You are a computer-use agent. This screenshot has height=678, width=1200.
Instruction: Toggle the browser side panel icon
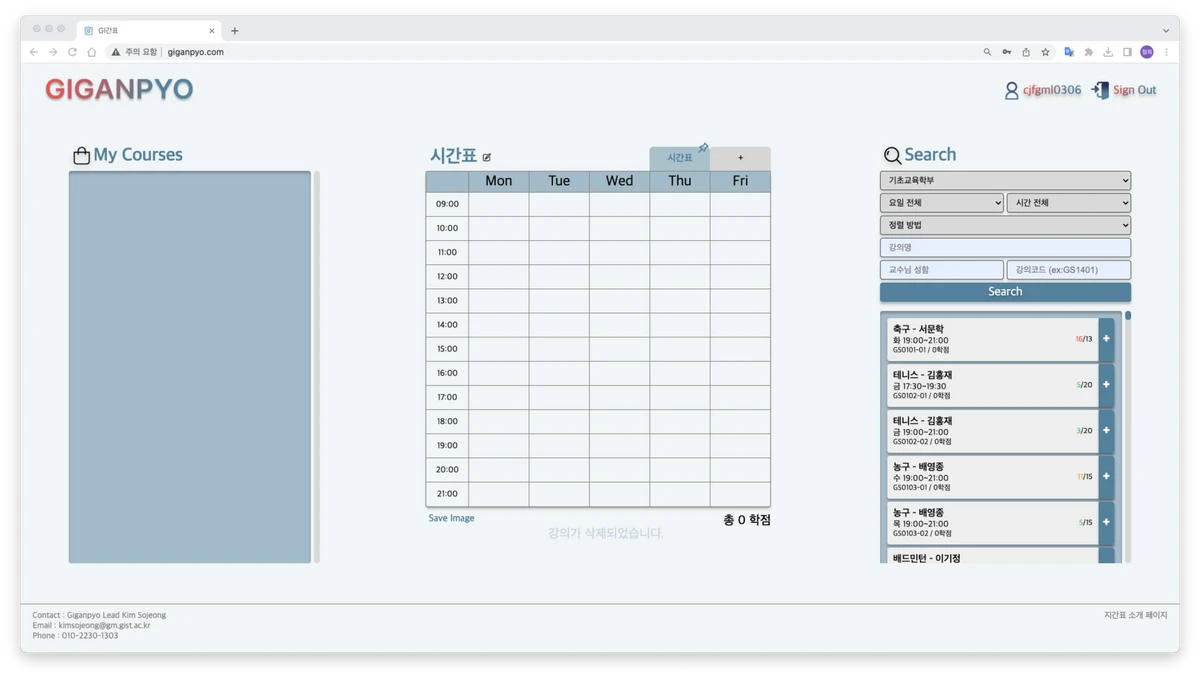pos(1127,52)
